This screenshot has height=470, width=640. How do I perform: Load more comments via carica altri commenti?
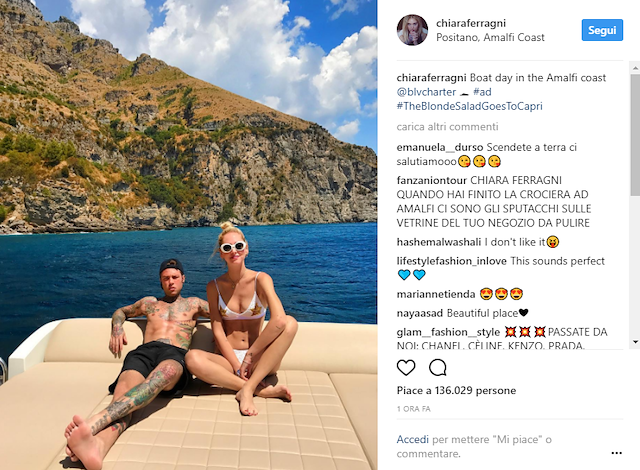(x=447, y=127)
